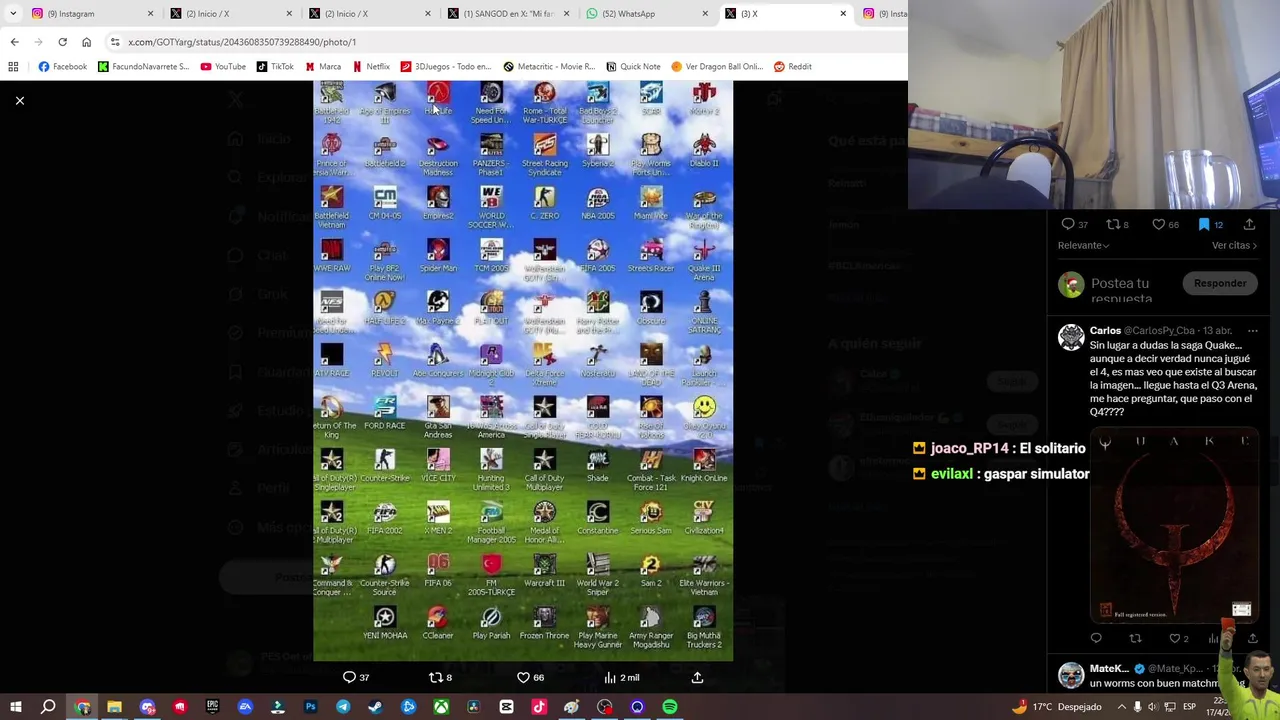
Task: Close the photo viewer with the X
Action: click(x=19, y=100)
